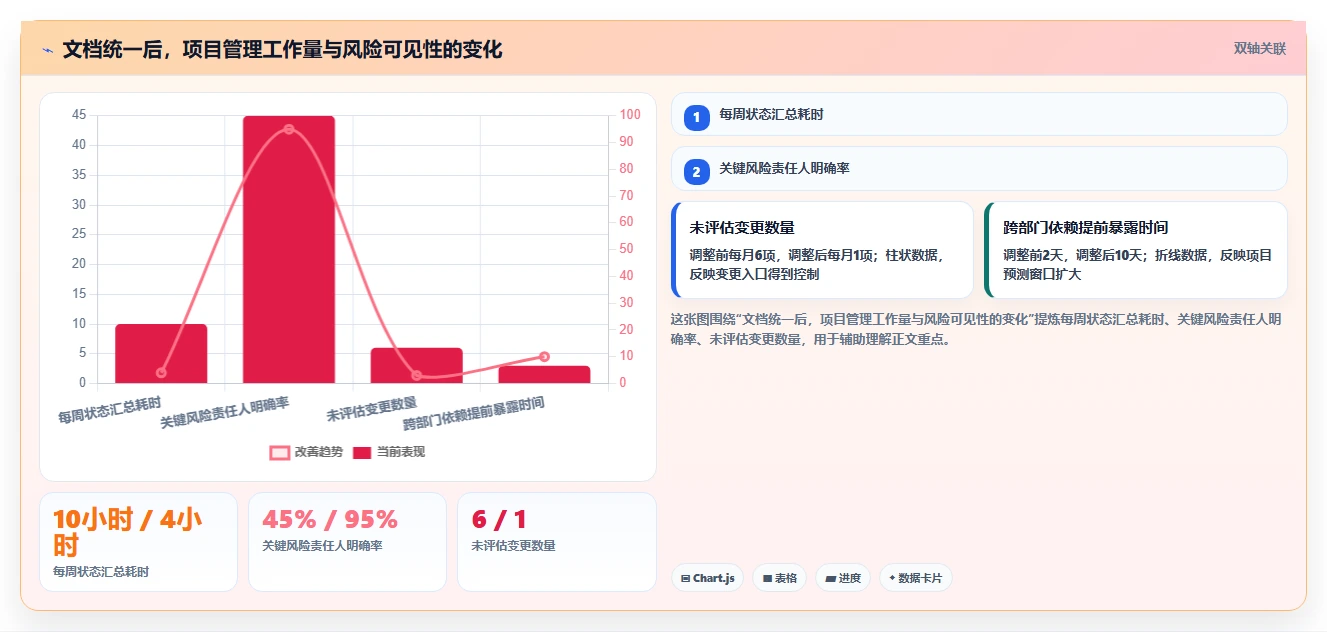1327x632 pixels.
Task: Click the 未评估变更数量 caption under 6 / 1
Action: pos(513,546)
